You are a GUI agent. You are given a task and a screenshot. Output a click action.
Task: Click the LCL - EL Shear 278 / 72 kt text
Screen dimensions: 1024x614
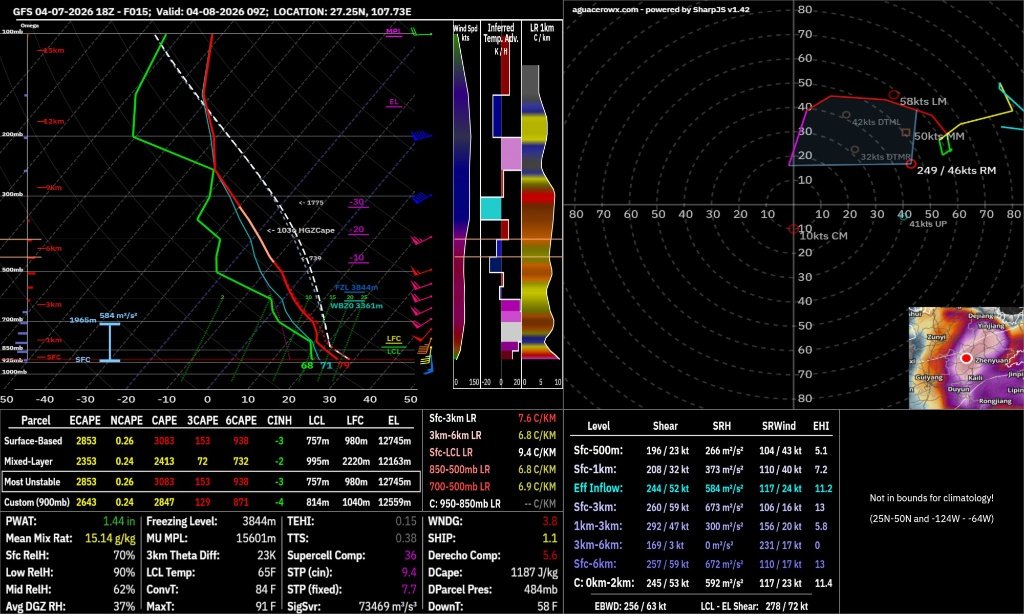(x=754, y=606)
